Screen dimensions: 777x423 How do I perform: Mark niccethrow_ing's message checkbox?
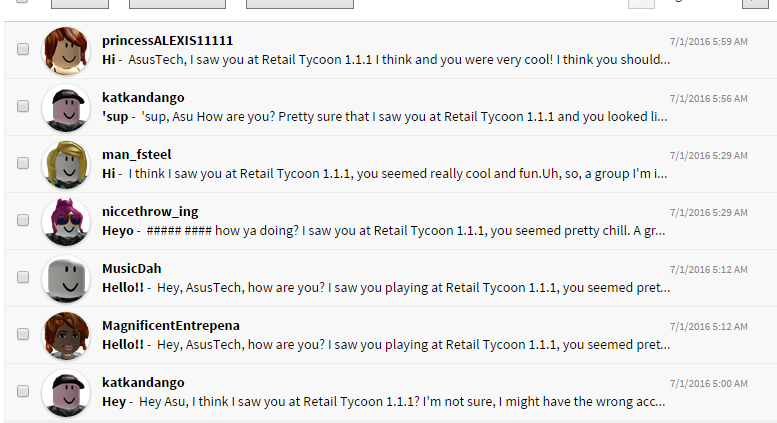pyautogui.click(x=23, y=220)
